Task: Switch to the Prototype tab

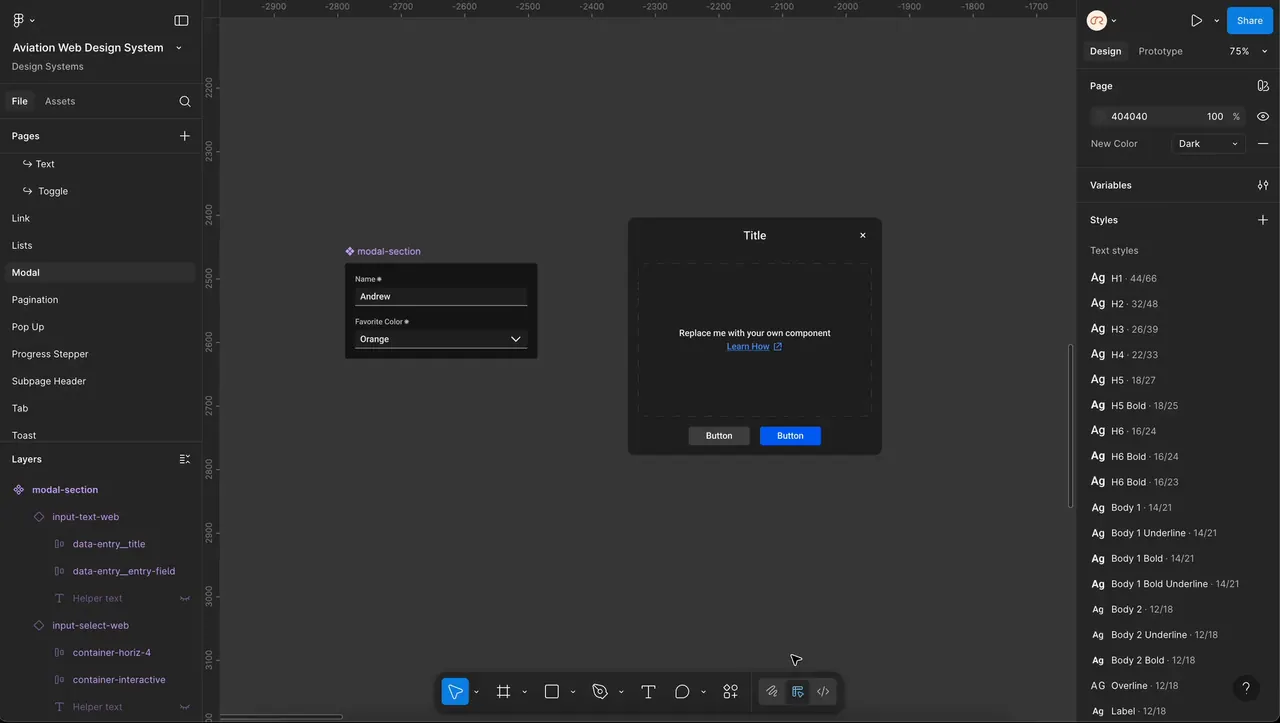Action: point(1160,51)
